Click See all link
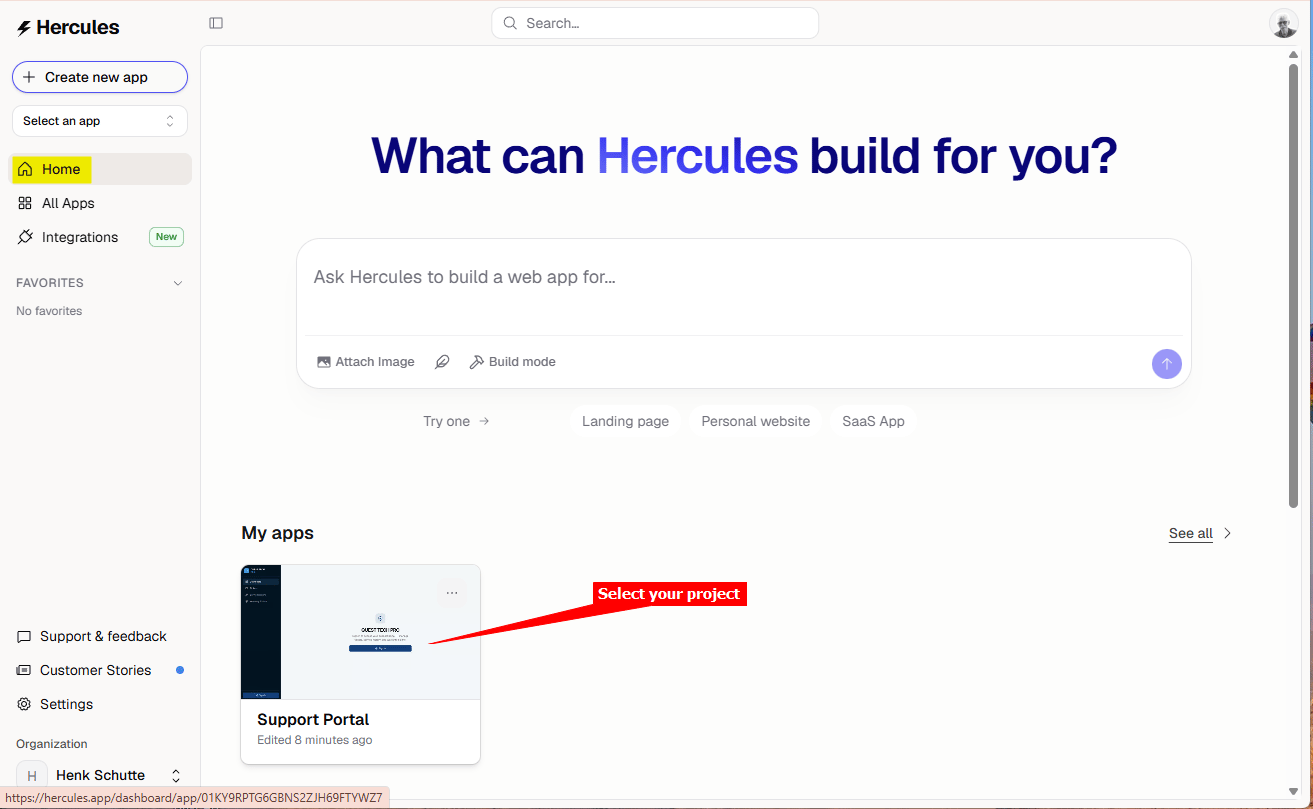The image size is (1313, 809). pos(1191,533)
